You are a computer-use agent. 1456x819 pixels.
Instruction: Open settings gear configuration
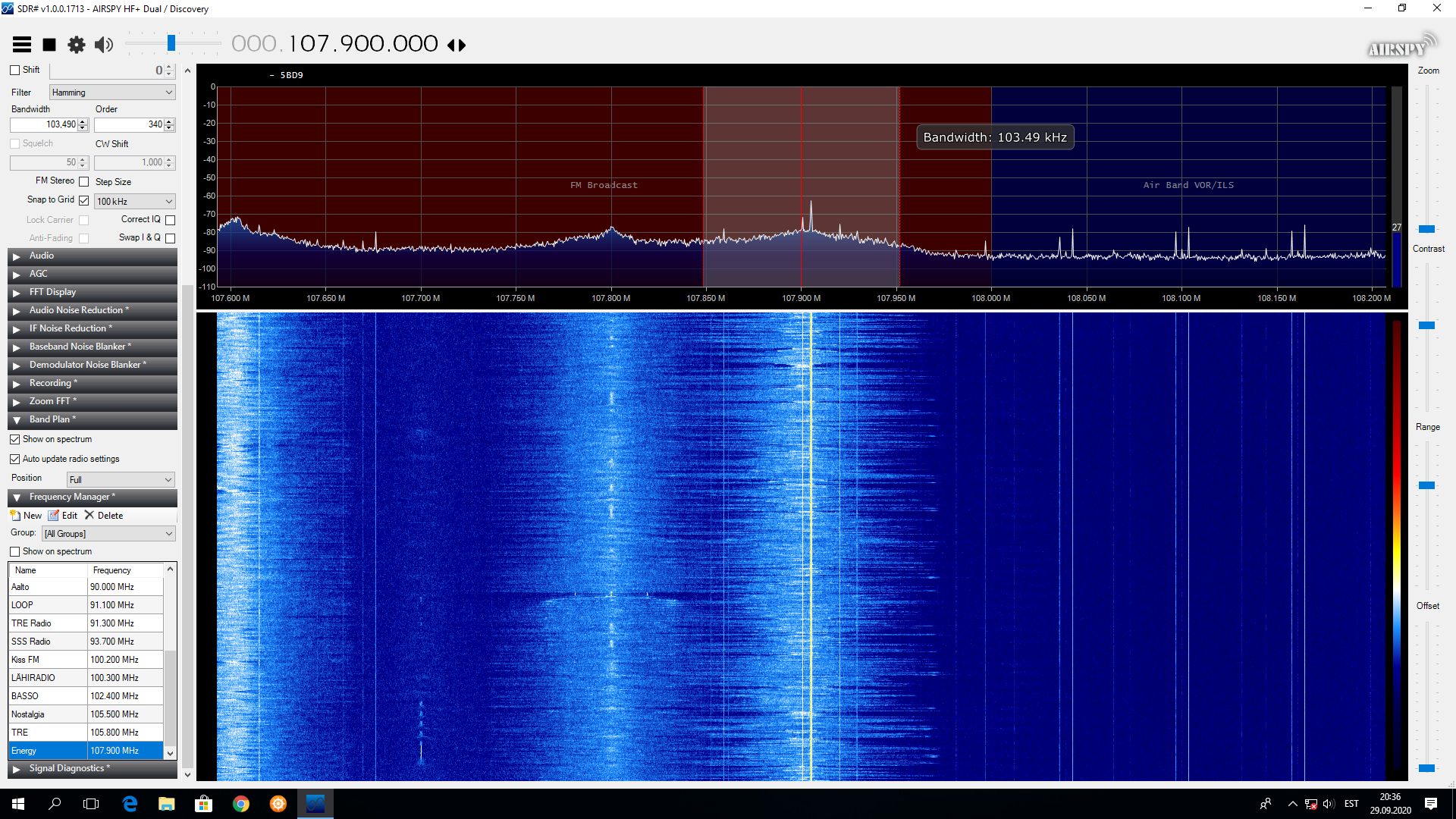click(77, 45)
